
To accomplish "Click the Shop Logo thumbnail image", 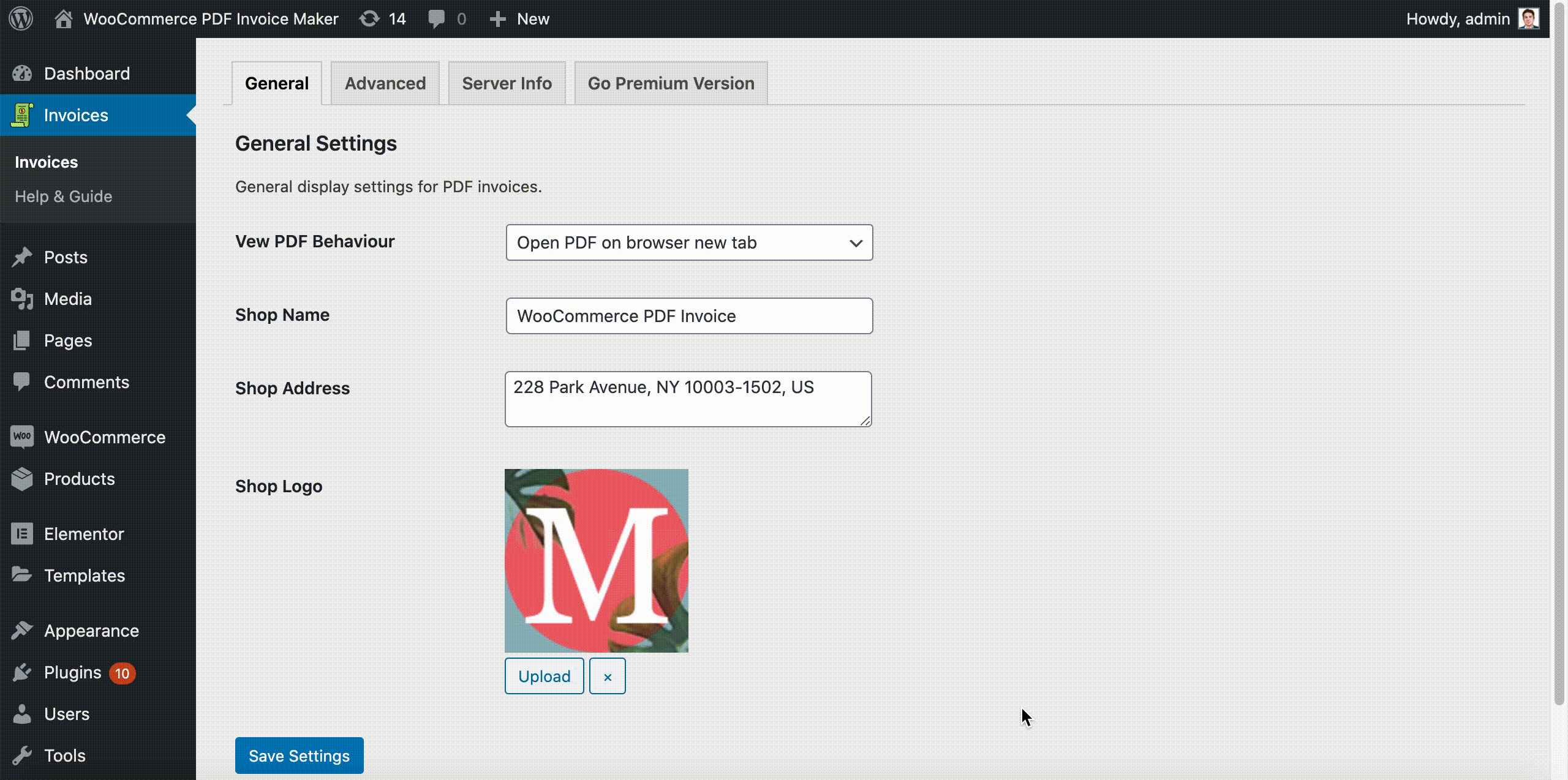I will pyautogui.click(x=596, y=560).
